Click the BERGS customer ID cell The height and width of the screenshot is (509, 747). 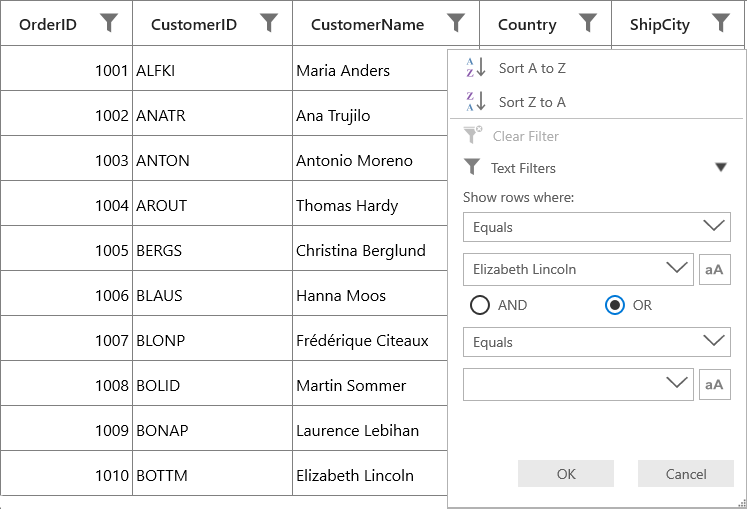(212, 248)
